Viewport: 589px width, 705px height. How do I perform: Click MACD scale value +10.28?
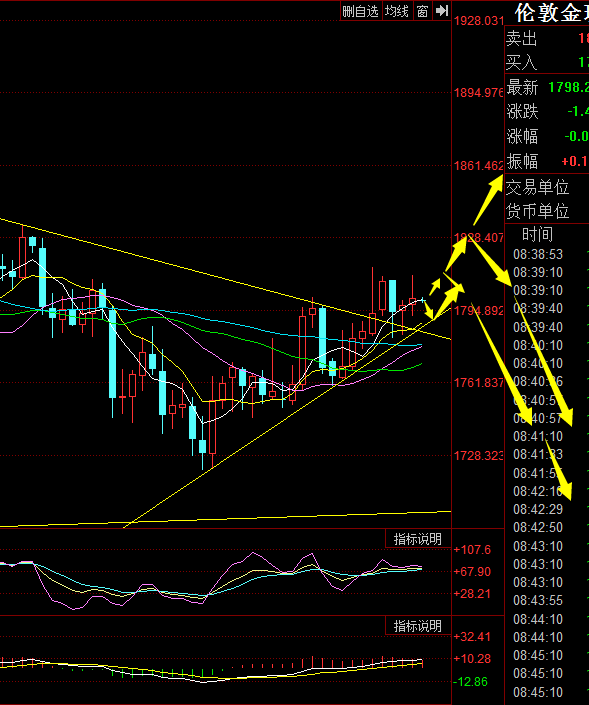coord(472,659)
